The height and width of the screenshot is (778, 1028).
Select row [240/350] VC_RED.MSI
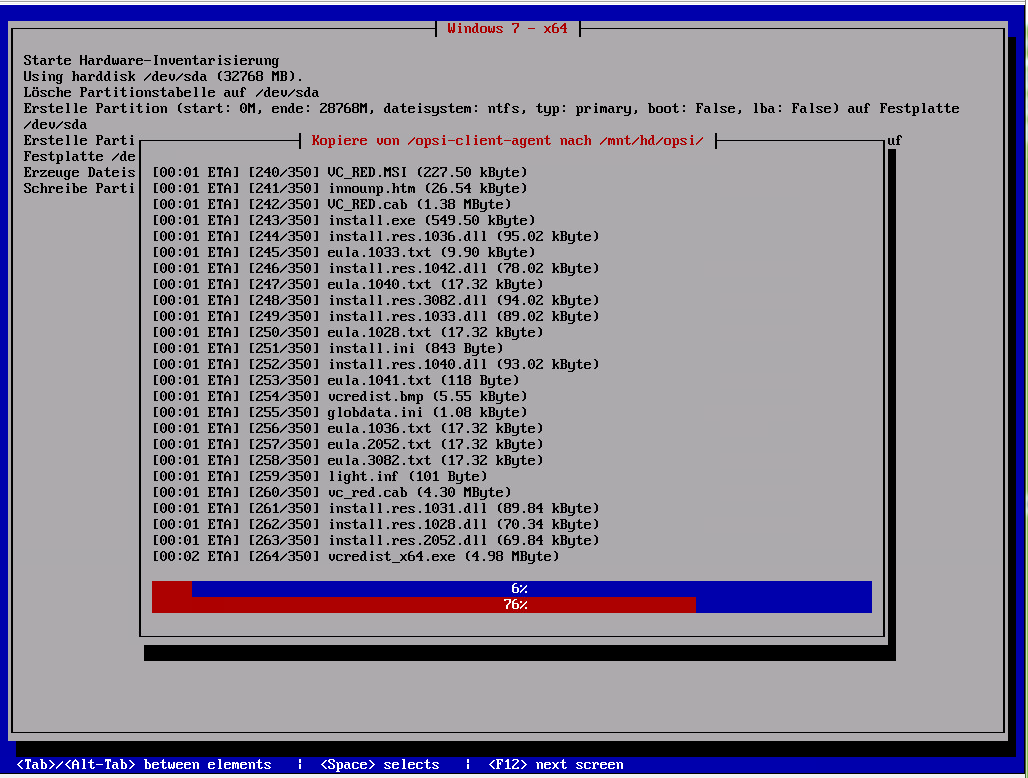click(x=340, y=173)
